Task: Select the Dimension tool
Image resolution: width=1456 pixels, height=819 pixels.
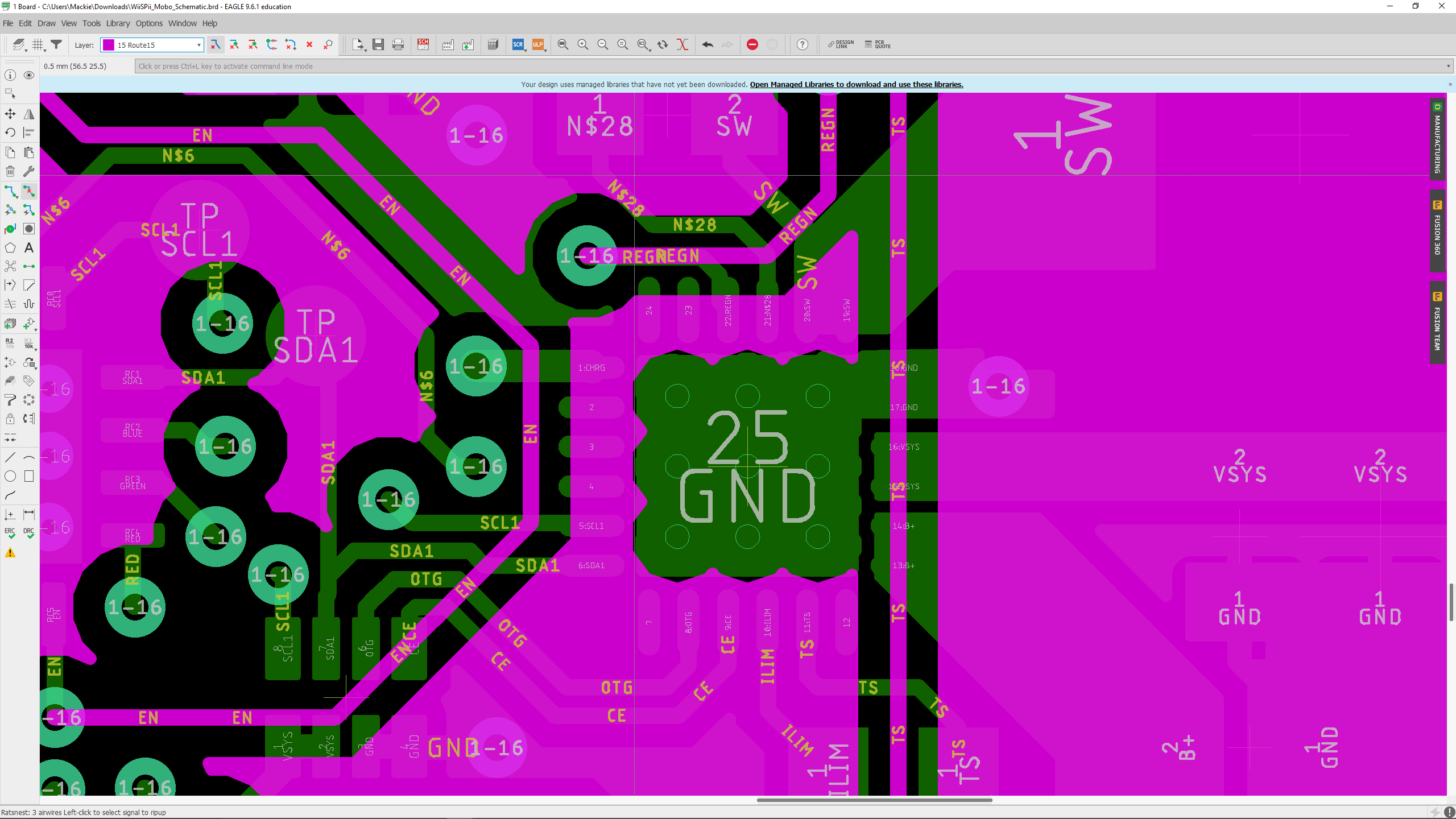Action: tap(29, 515)
